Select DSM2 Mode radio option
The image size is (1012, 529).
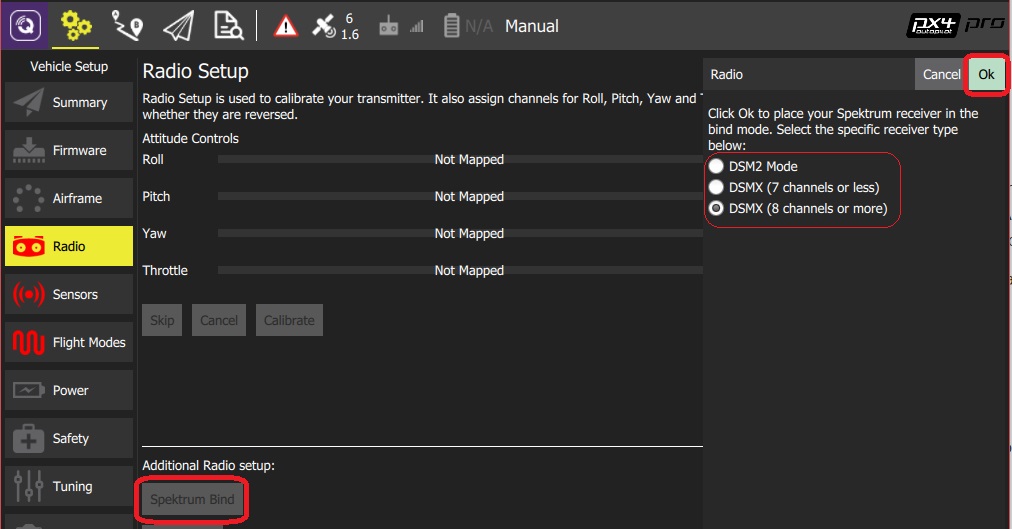click(x=716, y=167)
